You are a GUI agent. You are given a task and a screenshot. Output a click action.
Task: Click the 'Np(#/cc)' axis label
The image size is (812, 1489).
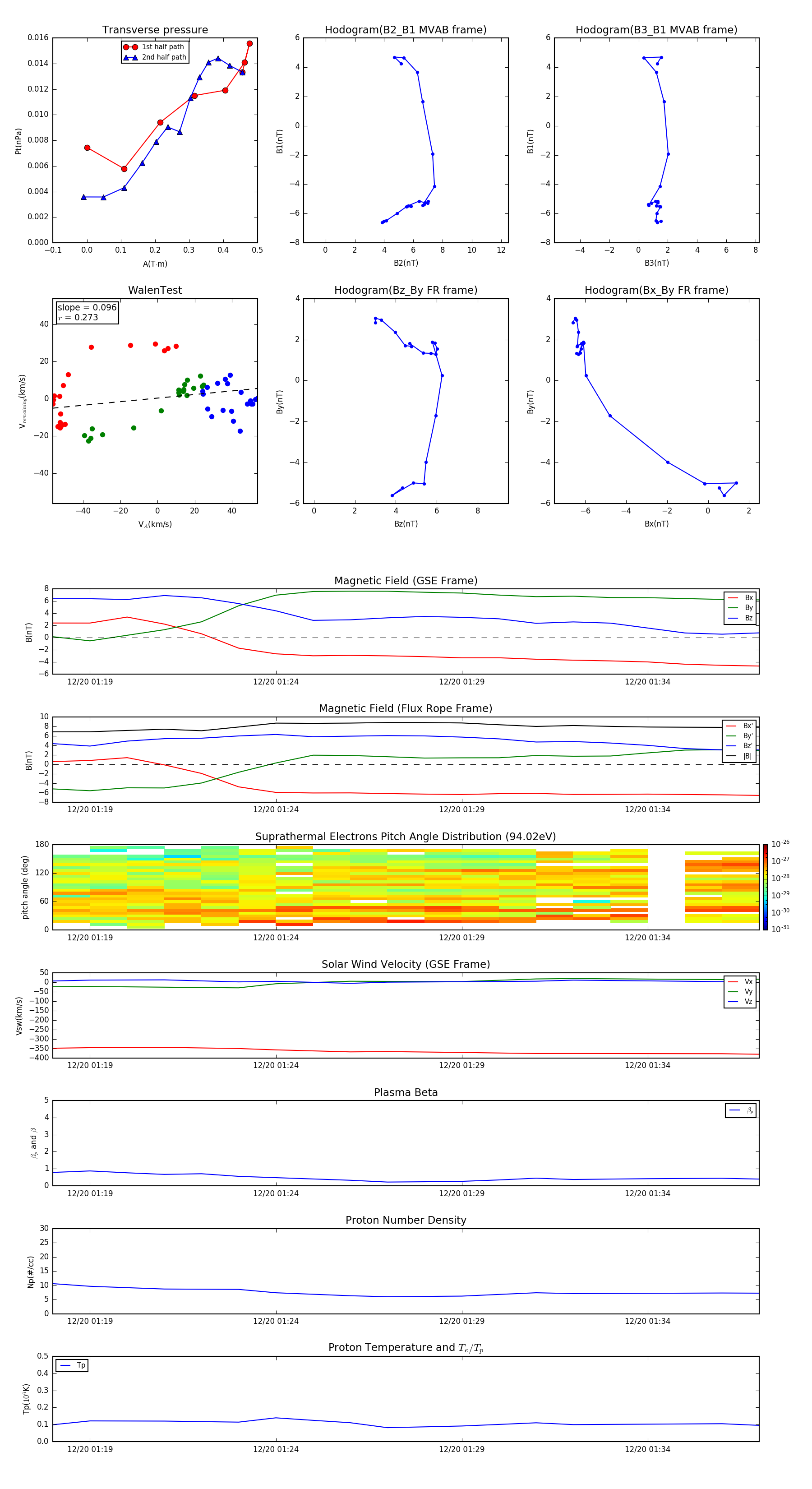pyautogui.click(x=31, y=1272)
